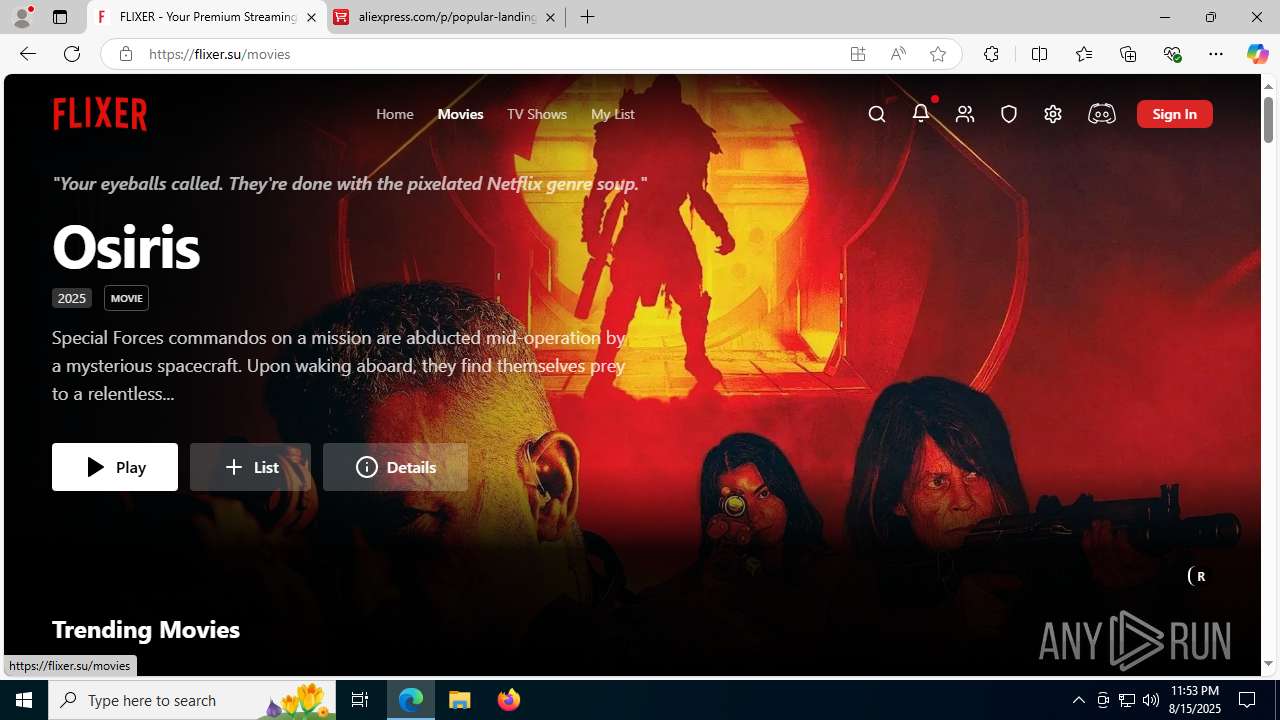Open Firefox from taskbar
1280x720 pixels.
pyautogui.click(x=509, y=700)
